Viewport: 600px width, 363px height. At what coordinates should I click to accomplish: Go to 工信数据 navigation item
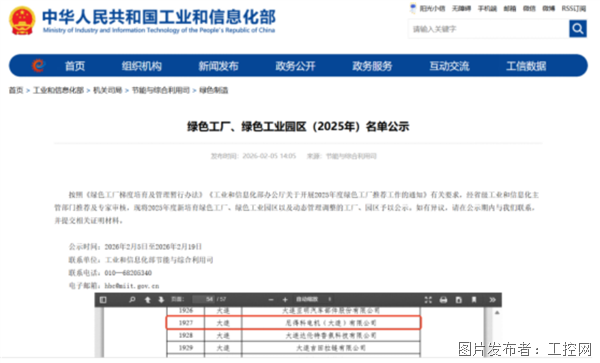click(526, 66)
